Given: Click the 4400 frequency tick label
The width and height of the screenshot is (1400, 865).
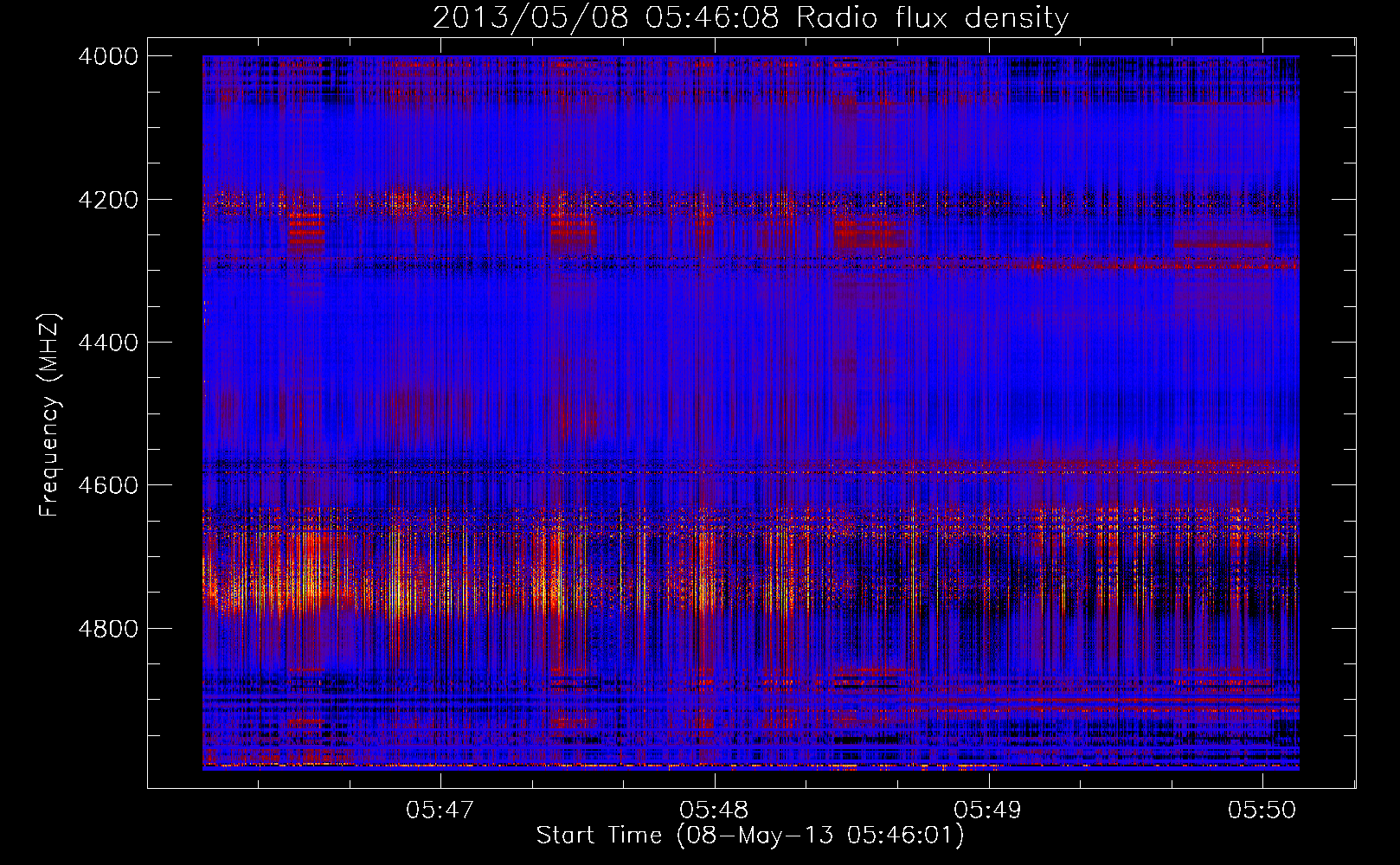Looking at the screenshot, I should pos(108,343).
